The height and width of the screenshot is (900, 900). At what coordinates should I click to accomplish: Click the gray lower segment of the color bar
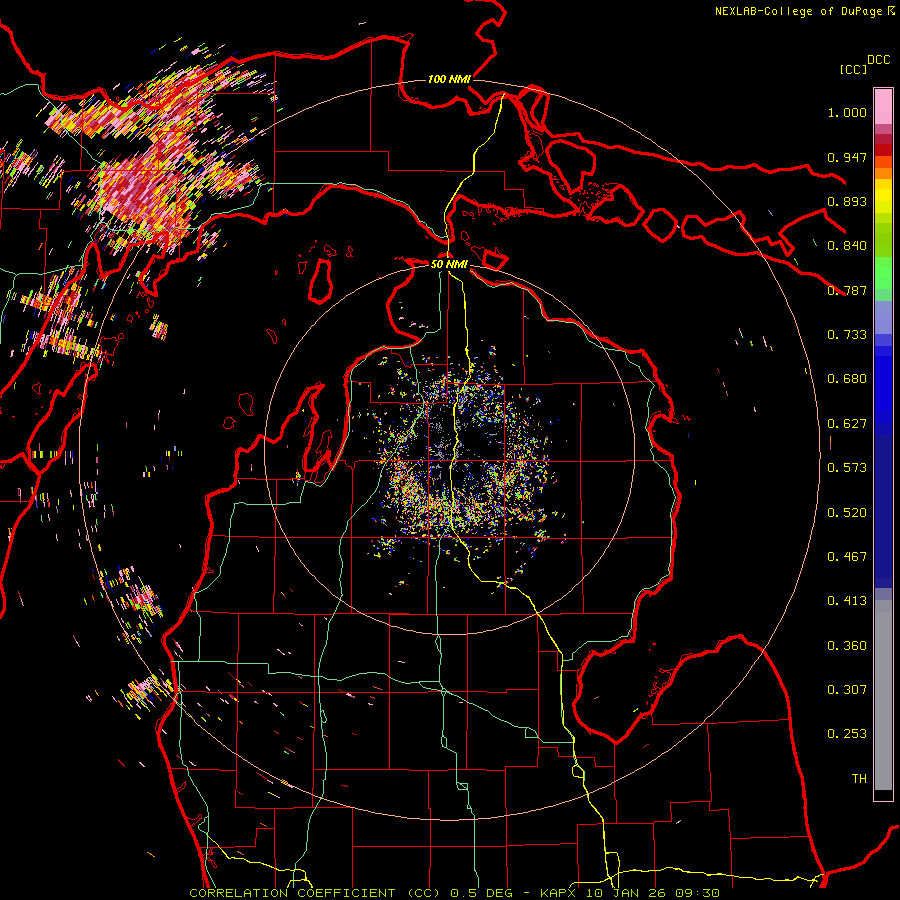pos(883,695)
